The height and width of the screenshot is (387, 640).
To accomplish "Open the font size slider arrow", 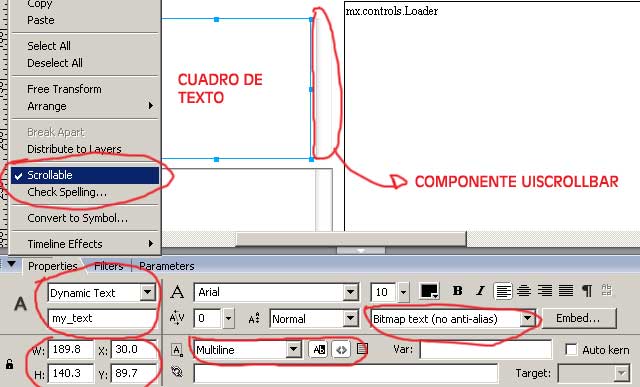I will [403, 292].
